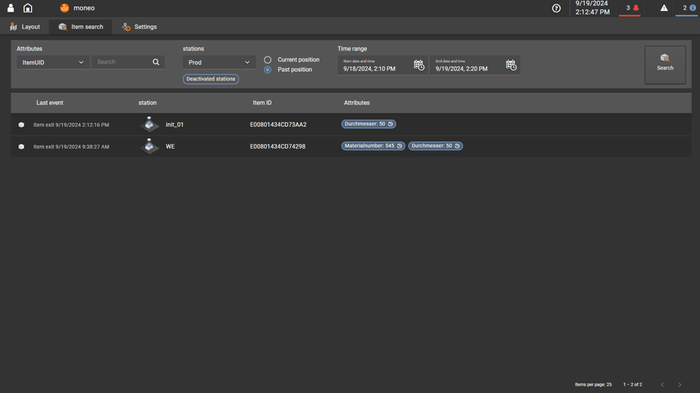Switch to the Layout tab
The height and width of the screenshot is (393, 700).
[x=25, y=27]
